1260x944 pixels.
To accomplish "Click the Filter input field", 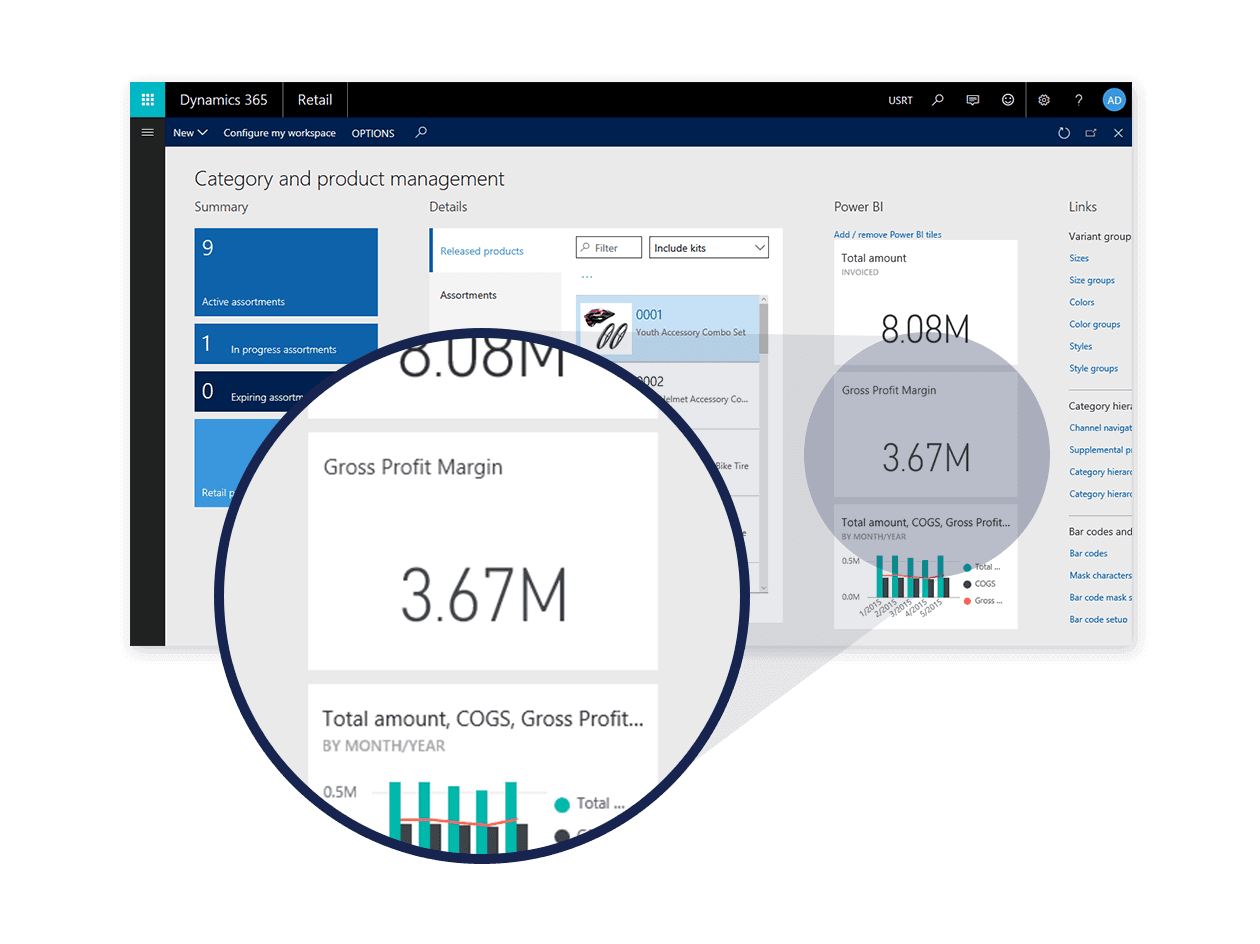I will pyautogui.click(x=609, y=248).
